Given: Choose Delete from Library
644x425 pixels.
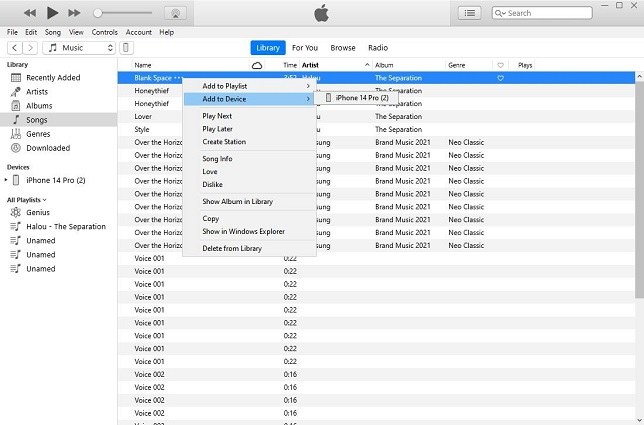Looking at the screenshot, I should pos(249,248).
